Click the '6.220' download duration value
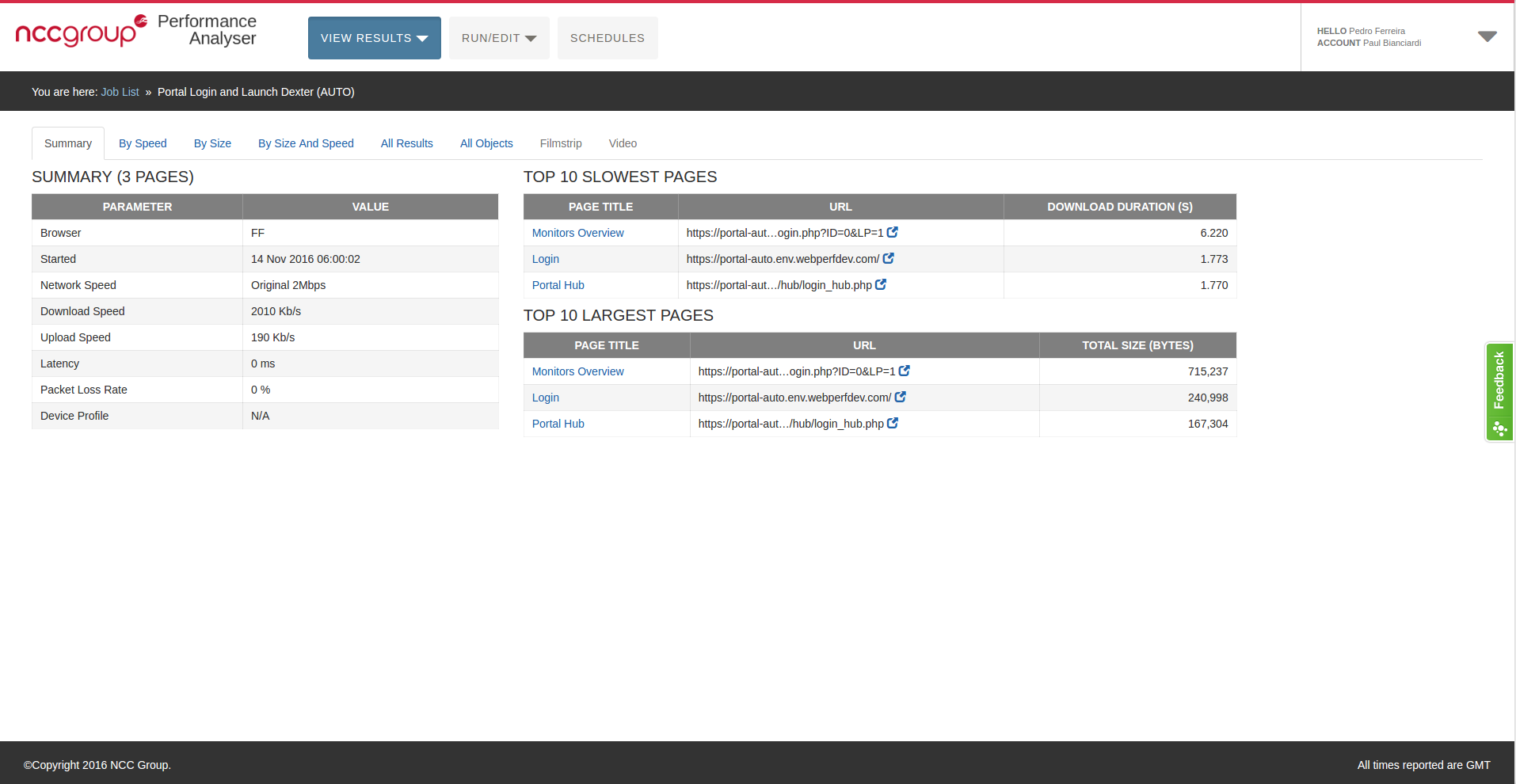The height and width of the screenshot is (784, 1516). 1214,233
